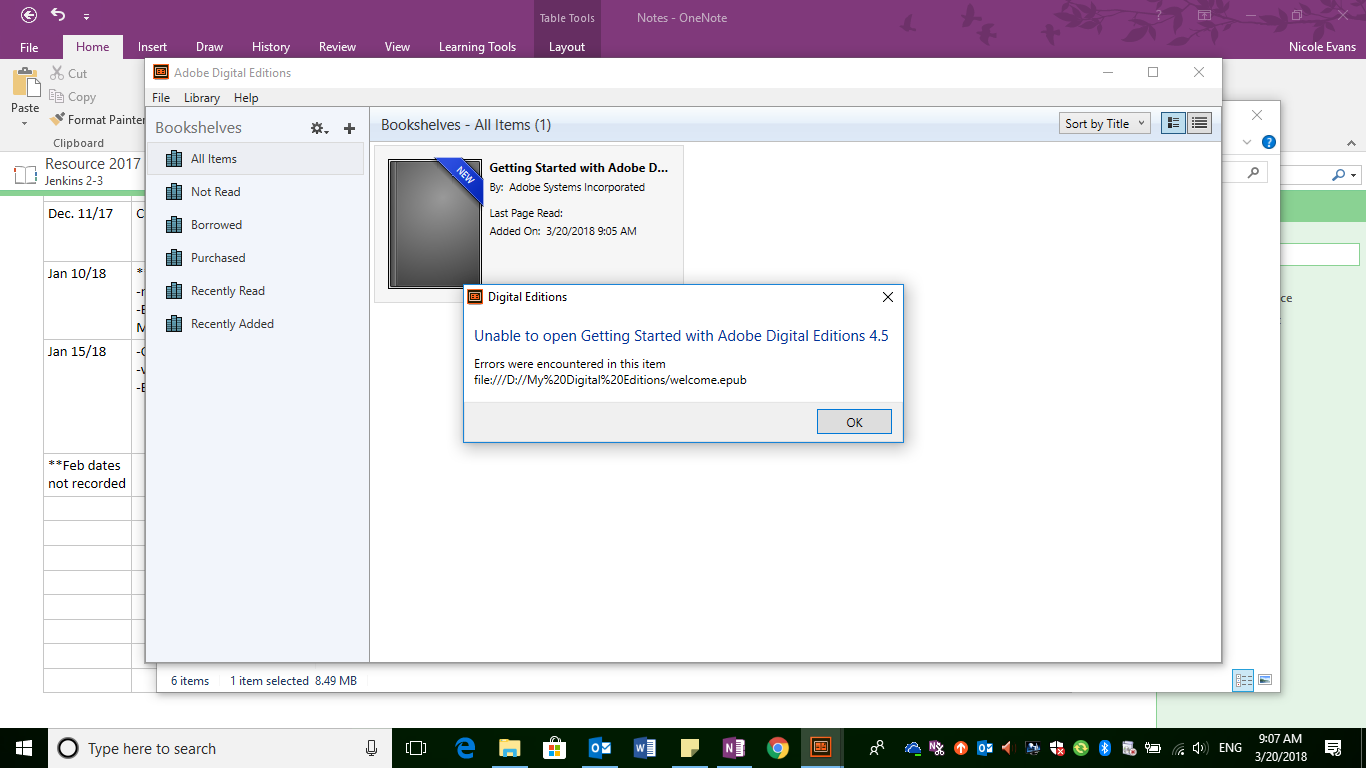Click the **Feb dates not recorded cell
Image resolution: width=1366 pixels, height=768 pixels.
[87, 474]
